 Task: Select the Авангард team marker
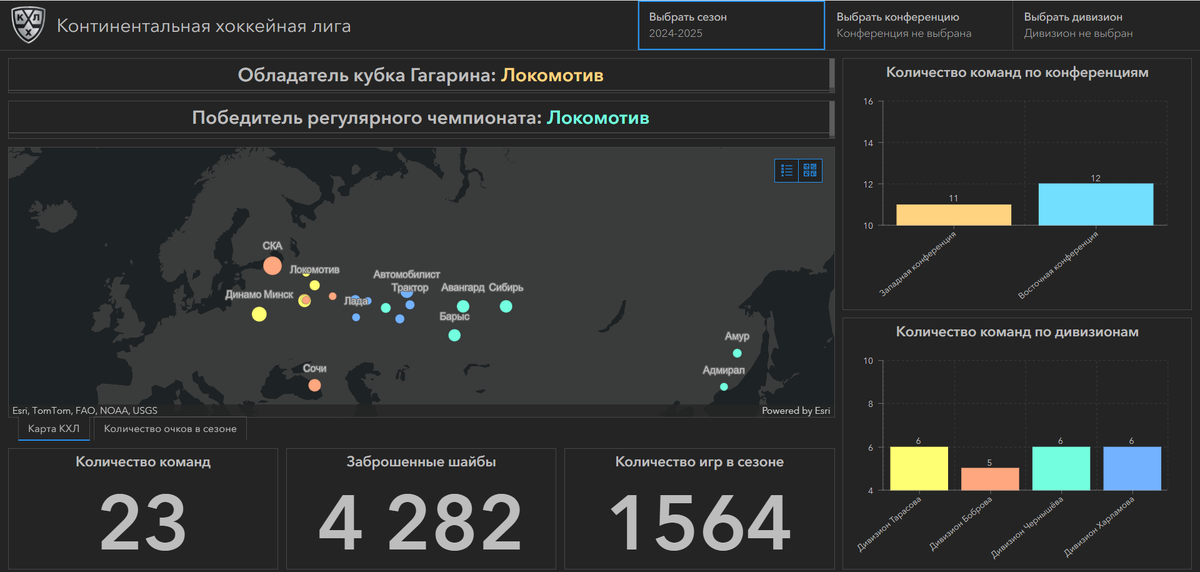(x=463, y=307)
